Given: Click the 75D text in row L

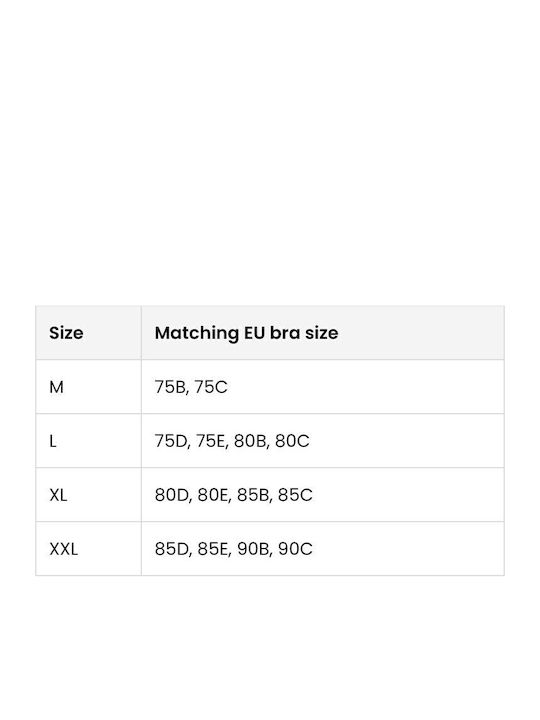Looking at the screenshot, I should pos(172,441).
